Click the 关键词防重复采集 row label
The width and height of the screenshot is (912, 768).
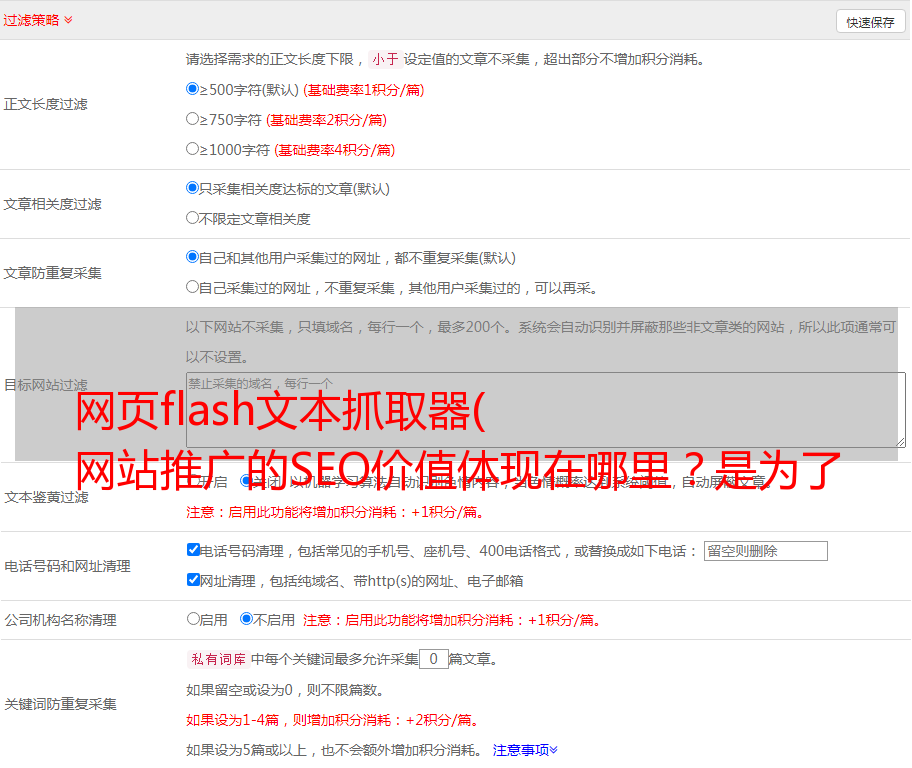60,704
